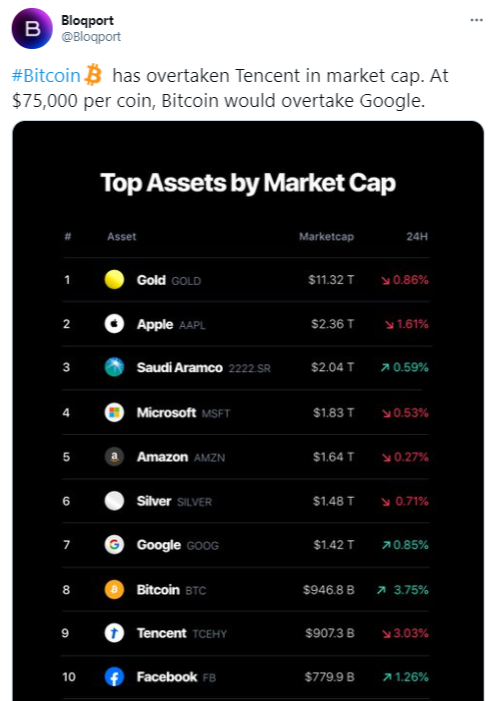The height and width of the screenshot is (701, 490).
Task: Click the Bloqport display name
Action: [x=87, y=21]
